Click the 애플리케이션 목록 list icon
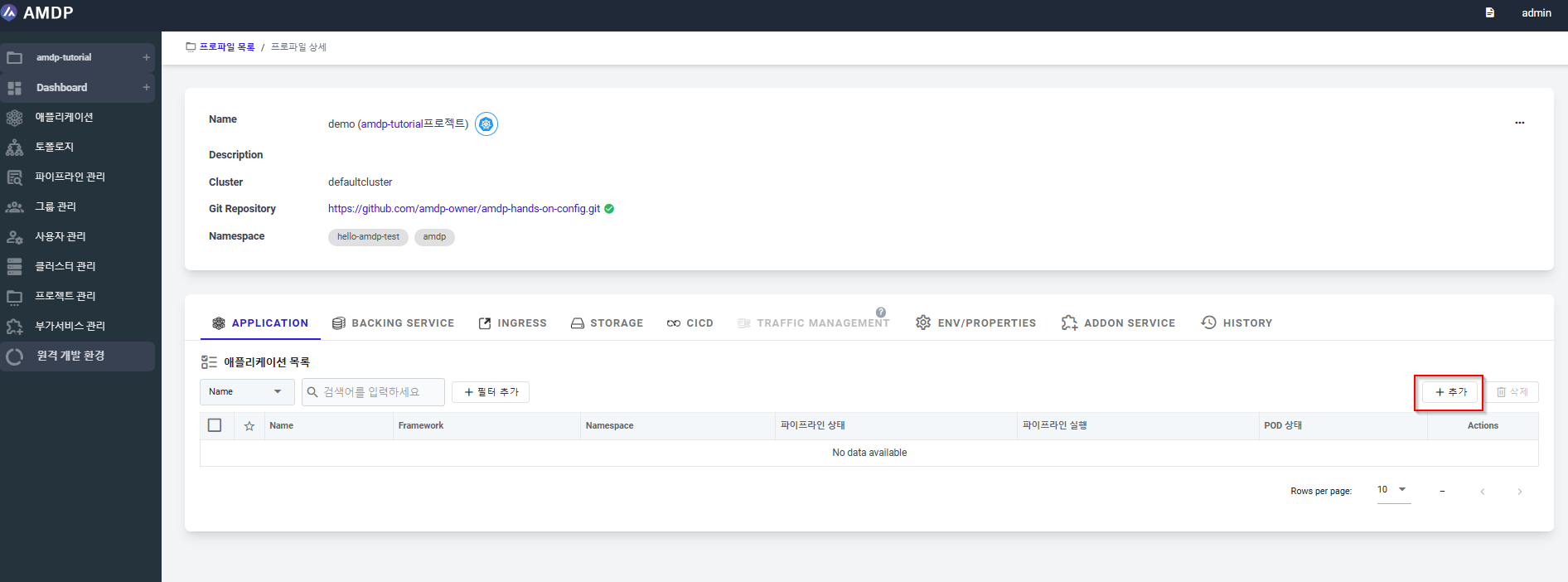 [209, 362]
